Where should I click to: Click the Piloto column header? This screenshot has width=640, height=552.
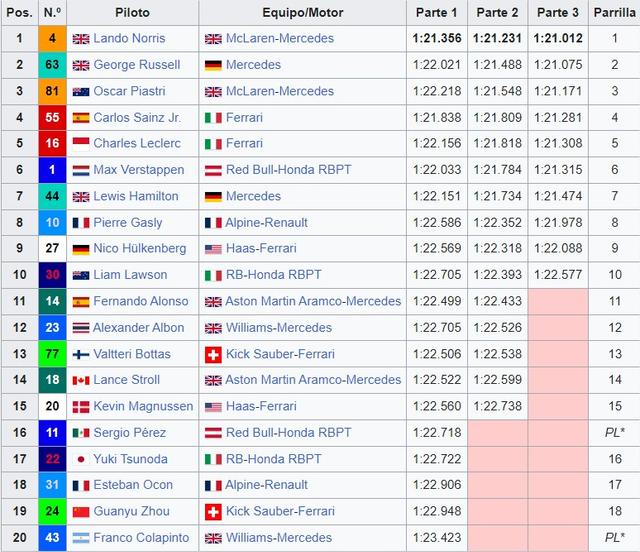[132, 13]
